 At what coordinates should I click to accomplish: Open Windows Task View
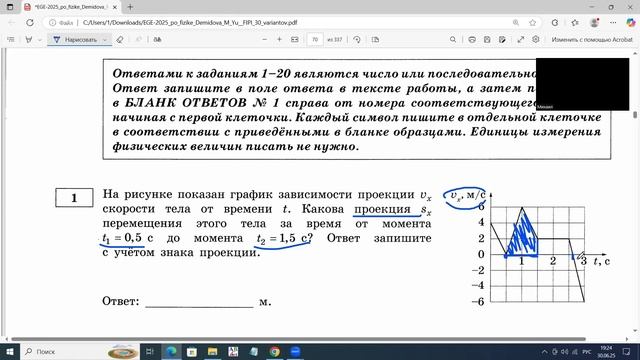(x=150, y=351)
